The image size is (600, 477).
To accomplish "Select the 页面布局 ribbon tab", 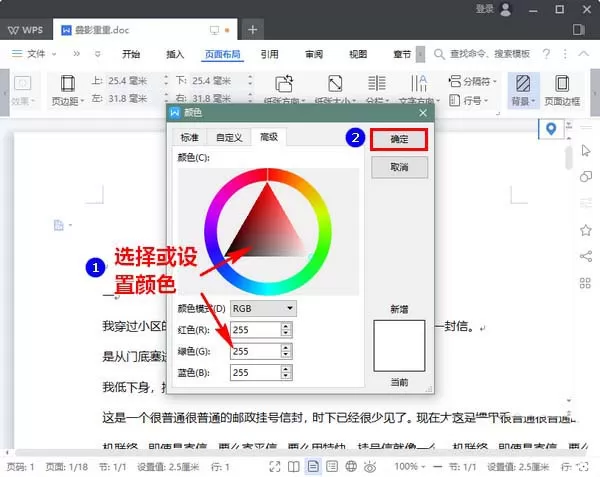I will pos(222,54).
